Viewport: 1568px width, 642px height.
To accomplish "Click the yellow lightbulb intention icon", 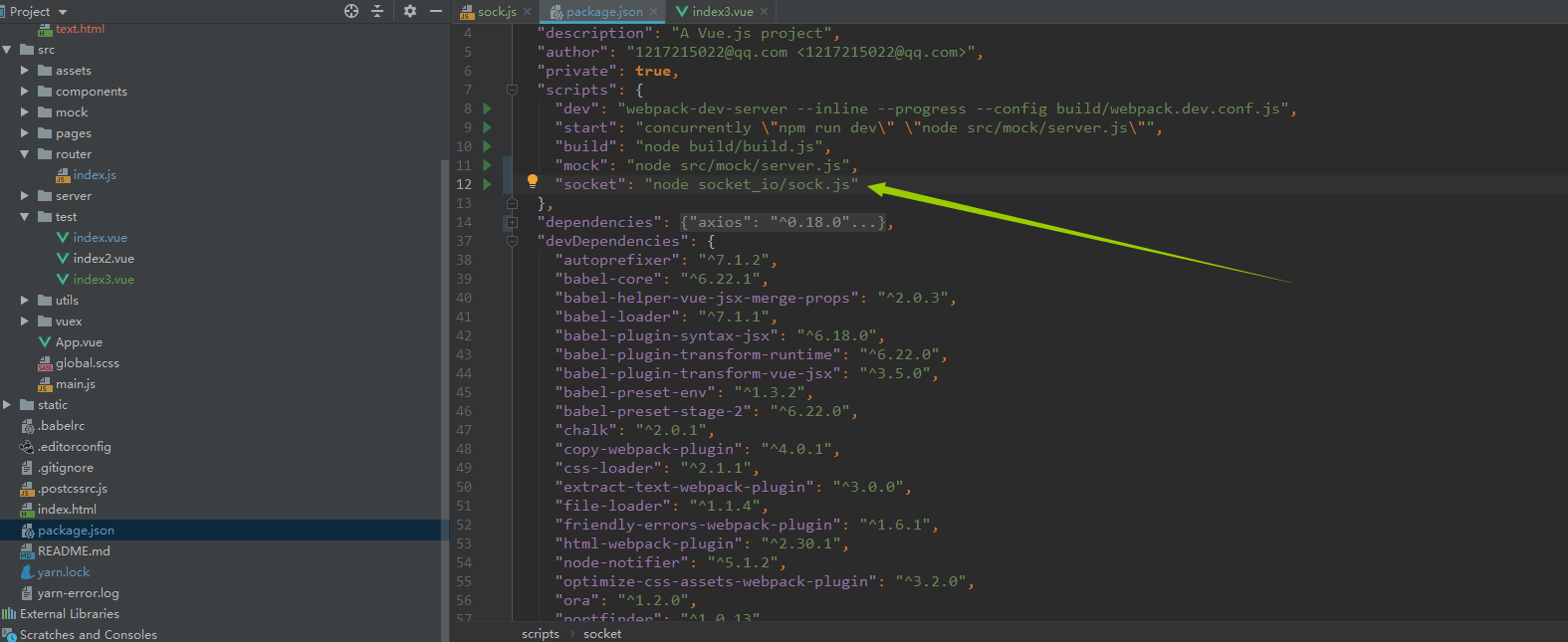I will point(533,181).
